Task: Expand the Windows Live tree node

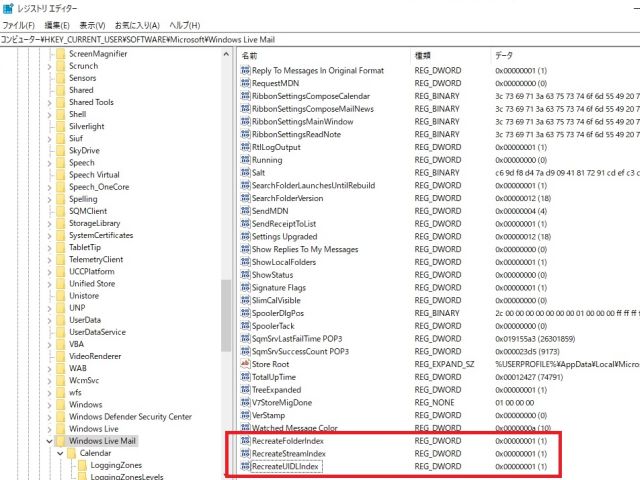Action: [x=50, y=429]
